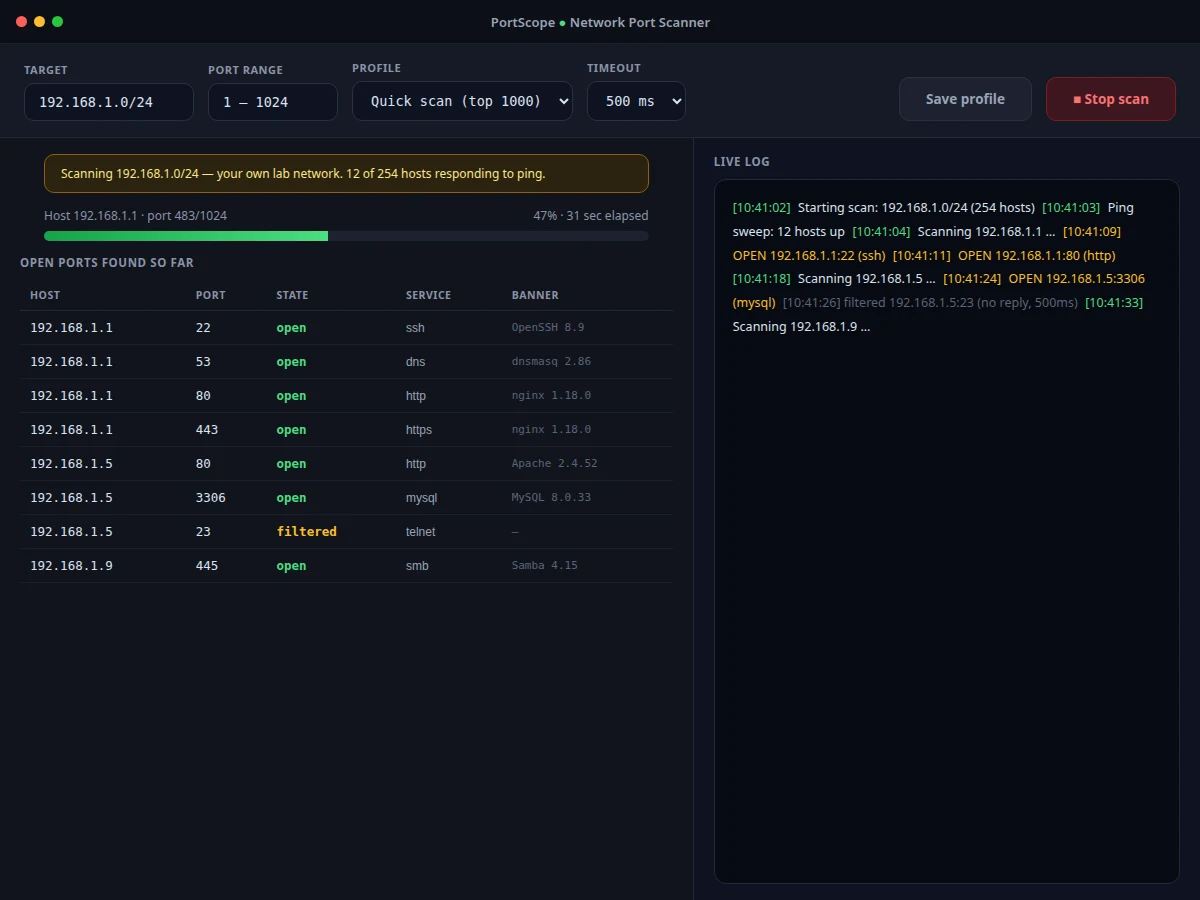Select the mysql port 3306 row

pos(346,498)
